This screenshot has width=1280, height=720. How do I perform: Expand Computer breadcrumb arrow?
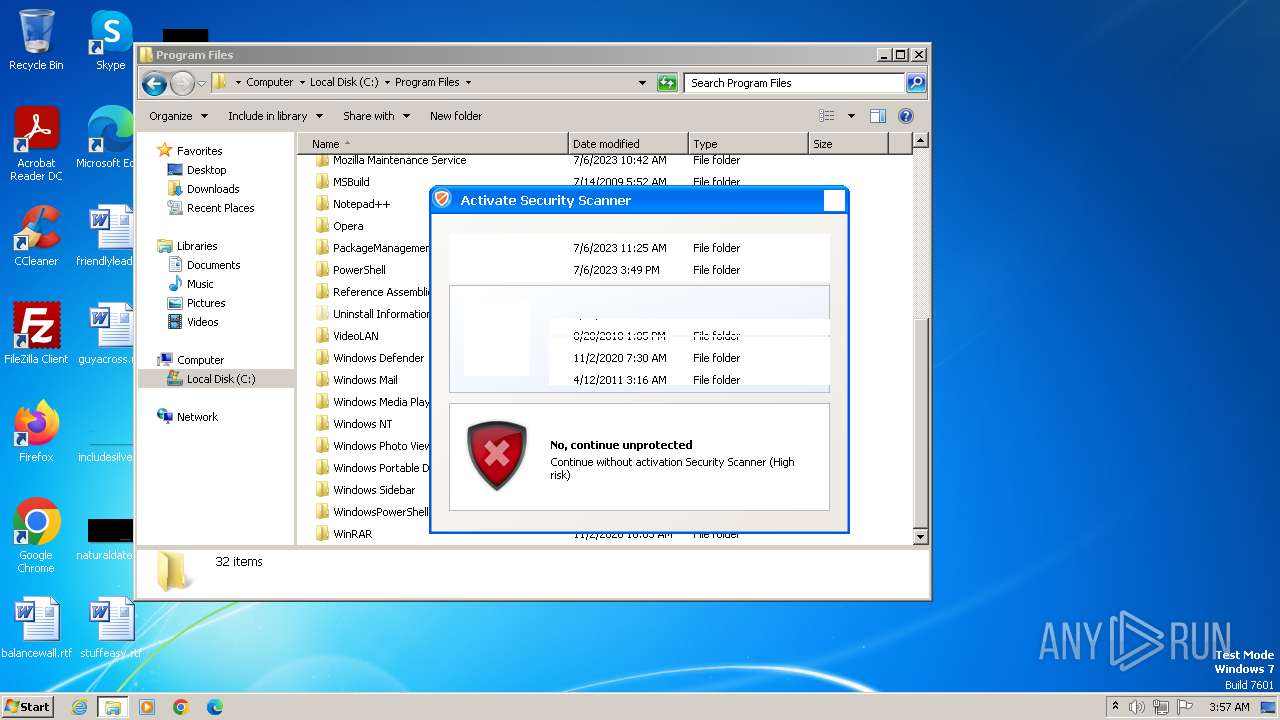pos(303,83)
